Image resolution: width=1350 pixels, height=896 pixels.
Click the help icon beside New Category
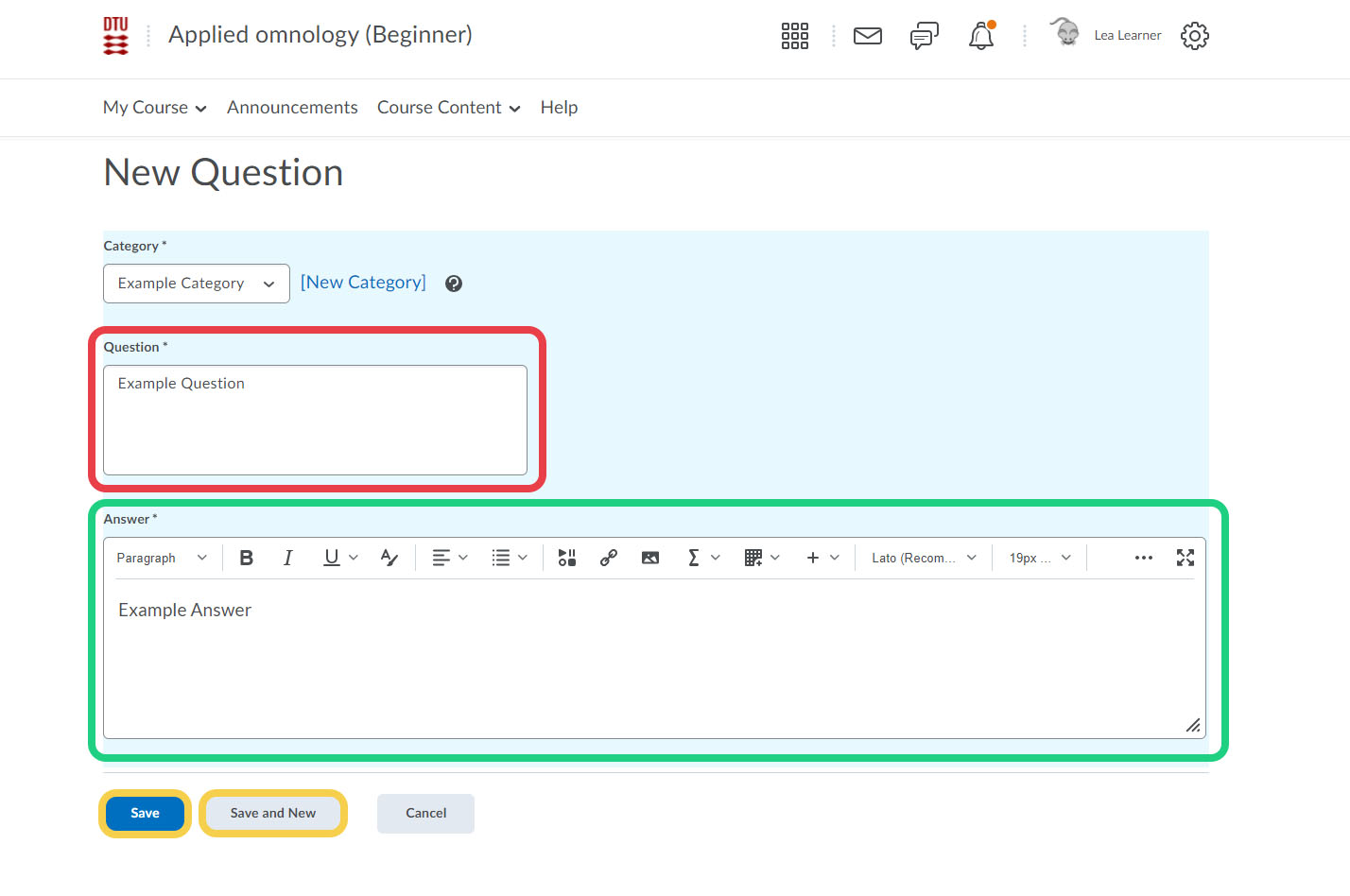pos(454,284)
